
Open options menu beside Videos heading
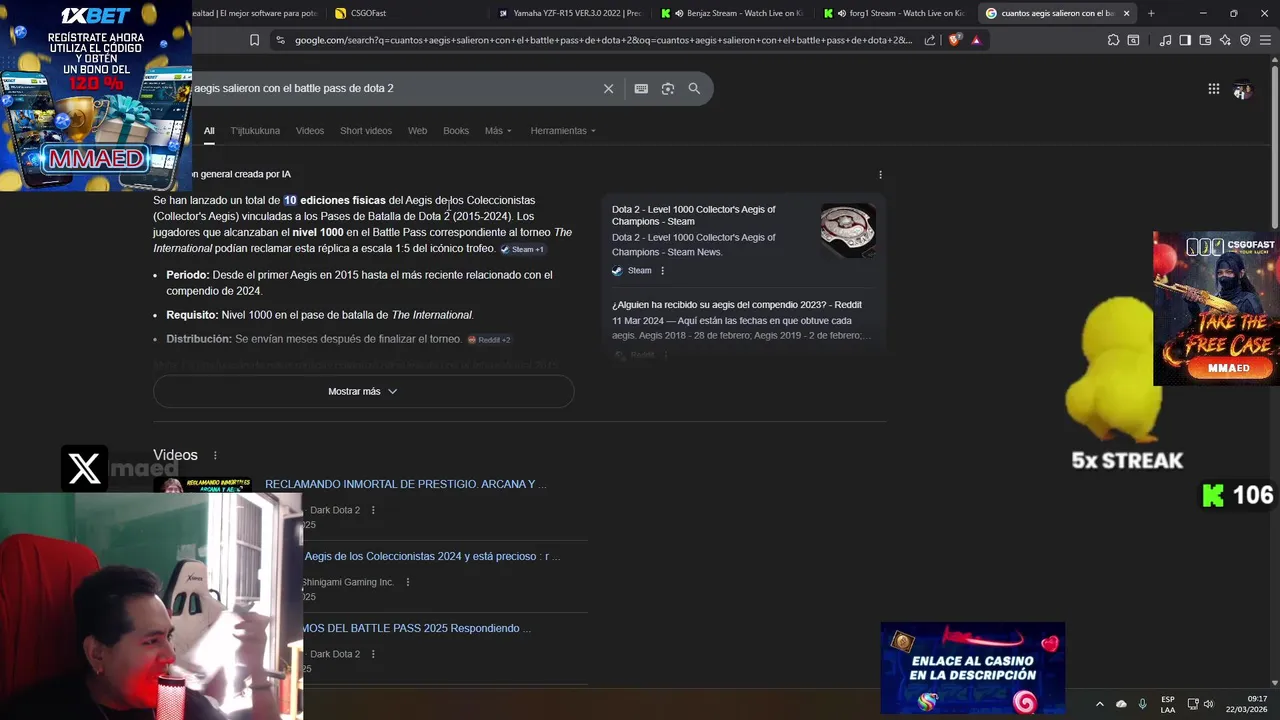click(x=215, y=455)
